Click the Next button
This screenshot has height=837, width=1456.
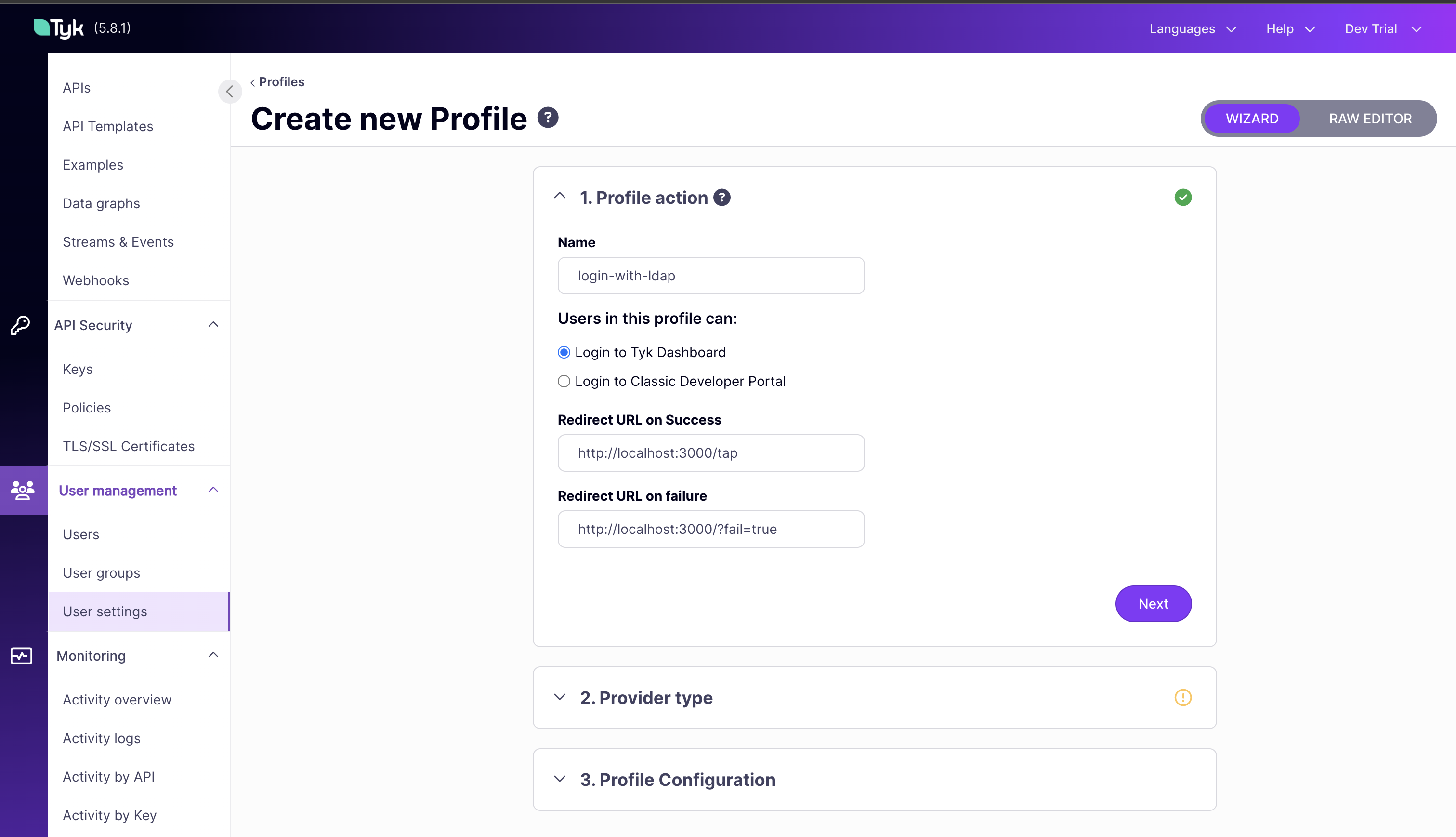point(1153,604)
